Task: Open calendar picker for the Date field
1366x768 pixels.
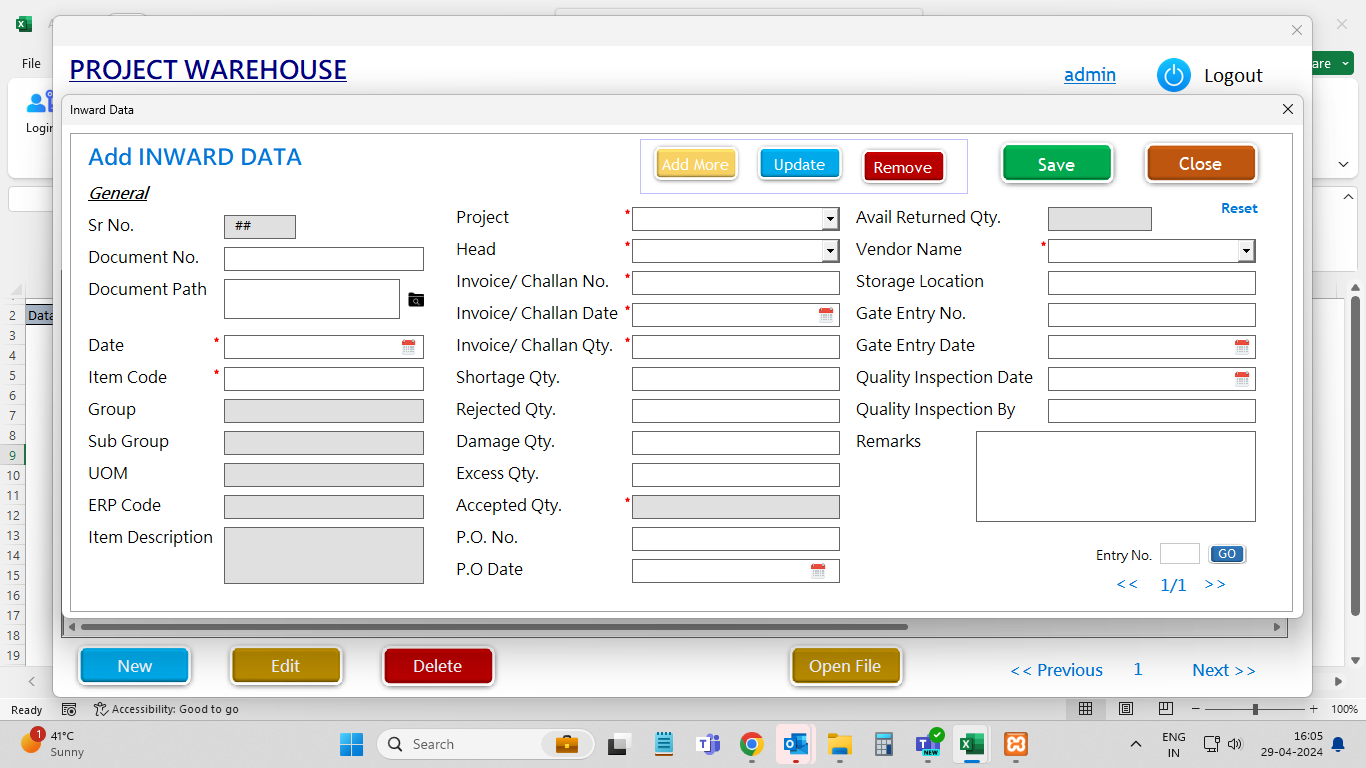Action: [409, 347]
